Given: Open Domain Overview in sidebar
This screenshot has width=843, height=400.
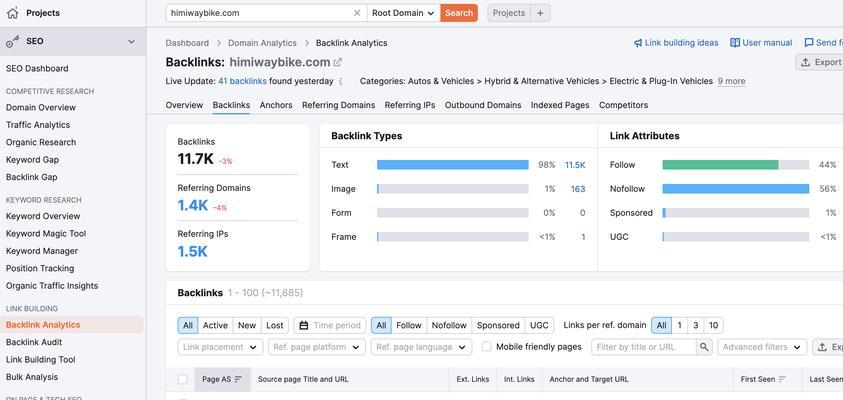Looking at the screenshot, I should pos(41,108).
